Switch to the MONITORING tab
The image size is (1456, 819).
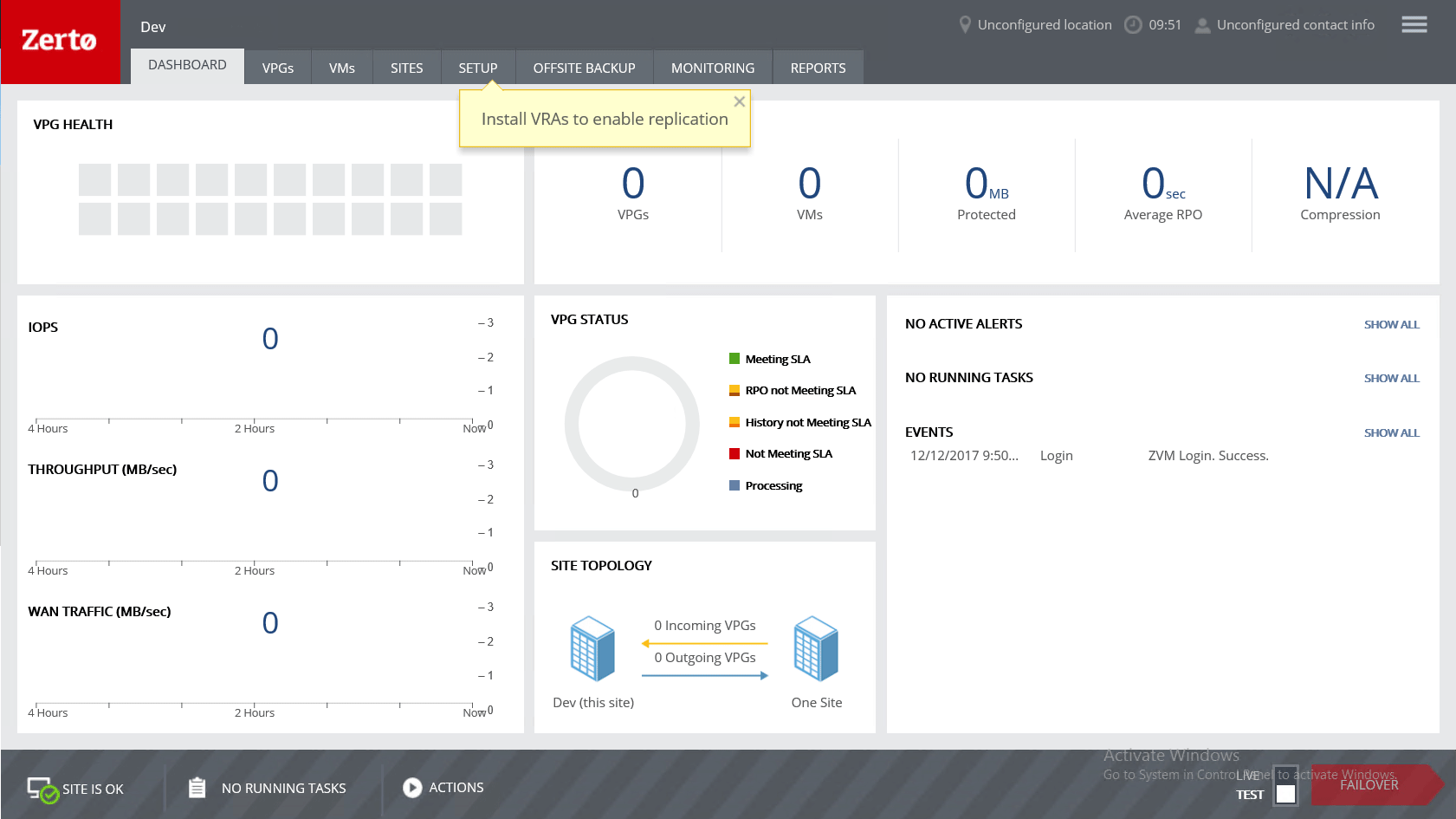point(712,67)
